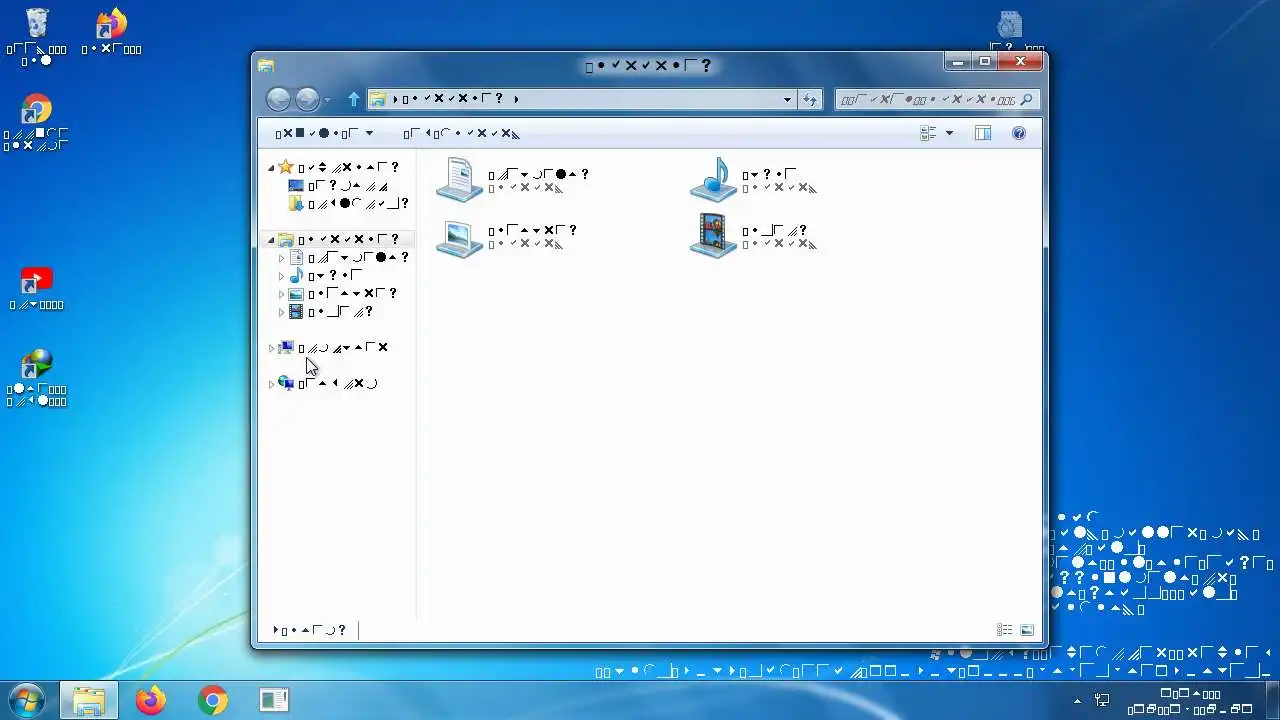Go back with the Explorer Back arrow
The width and height of the screenshot is (1280, 720).
[x=278, y=99]
